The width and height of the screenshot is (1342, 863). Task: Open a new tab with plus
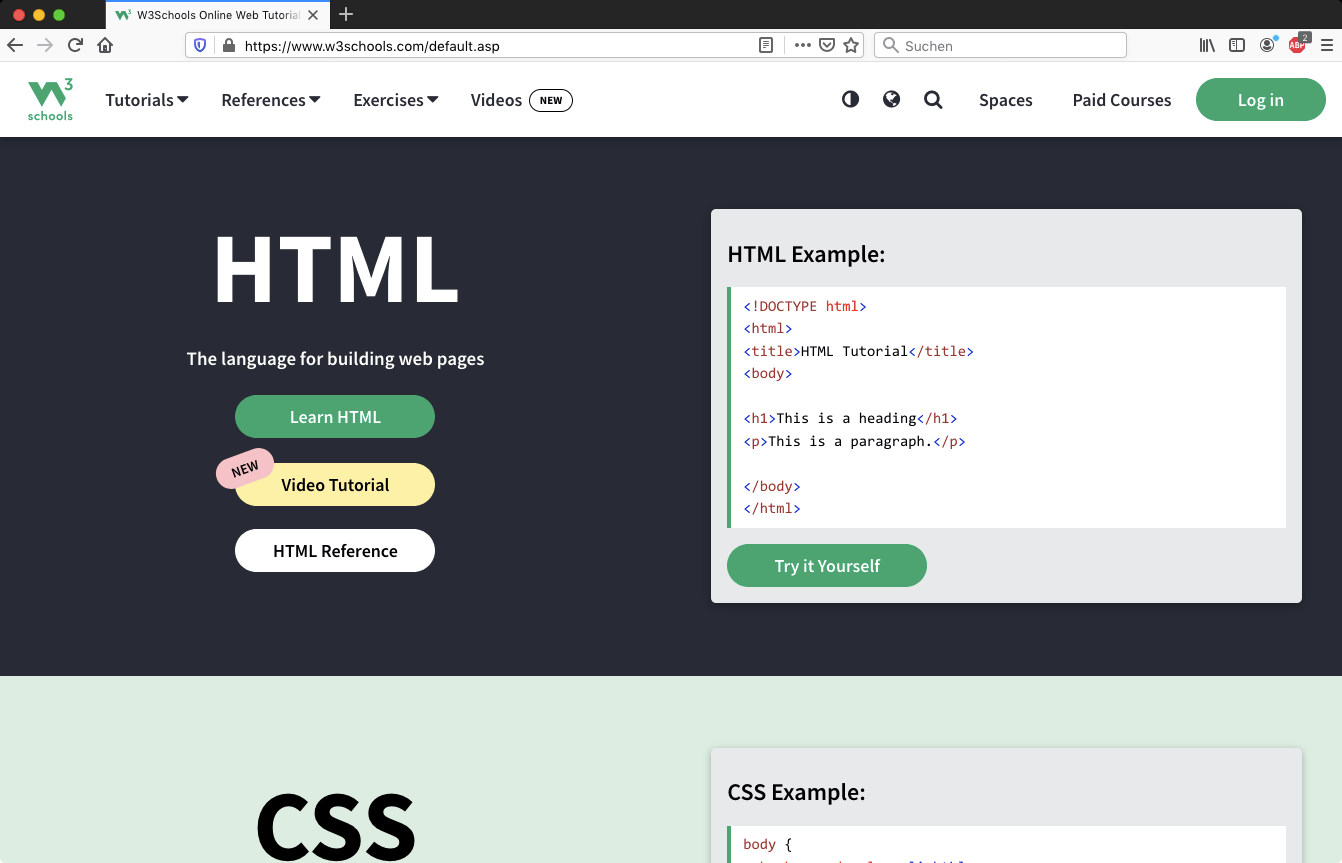[346, 14]
